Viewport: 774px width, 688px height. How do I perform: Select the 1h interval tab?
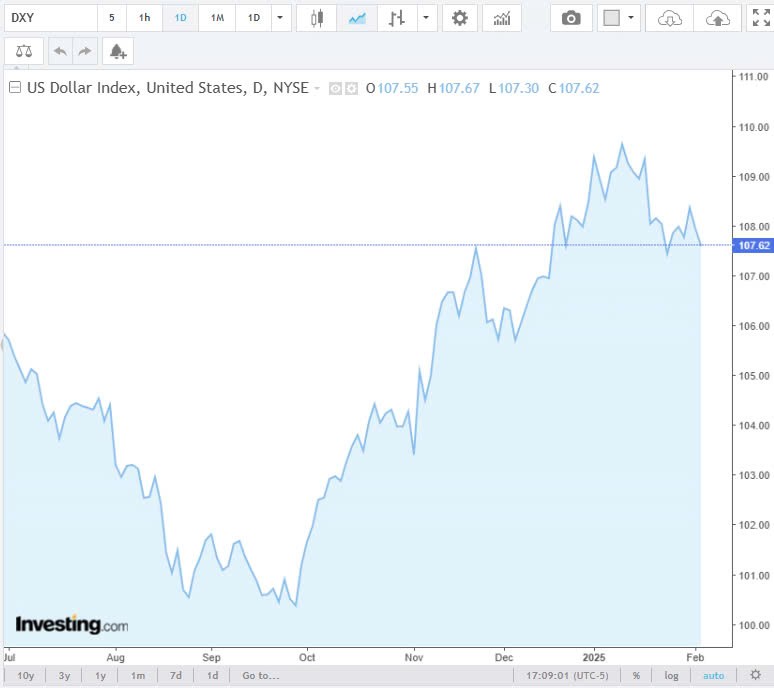145,18
